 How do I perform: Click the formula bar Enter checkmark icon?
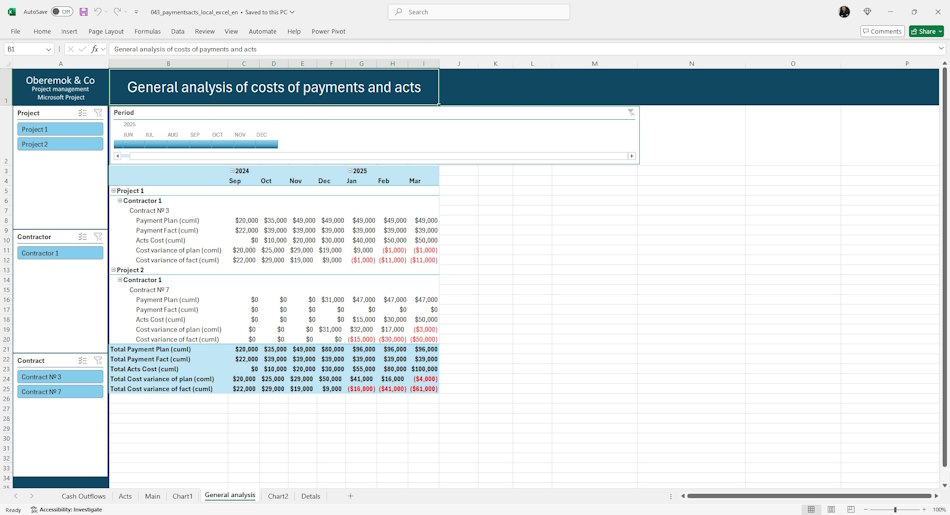coord(82,49)
